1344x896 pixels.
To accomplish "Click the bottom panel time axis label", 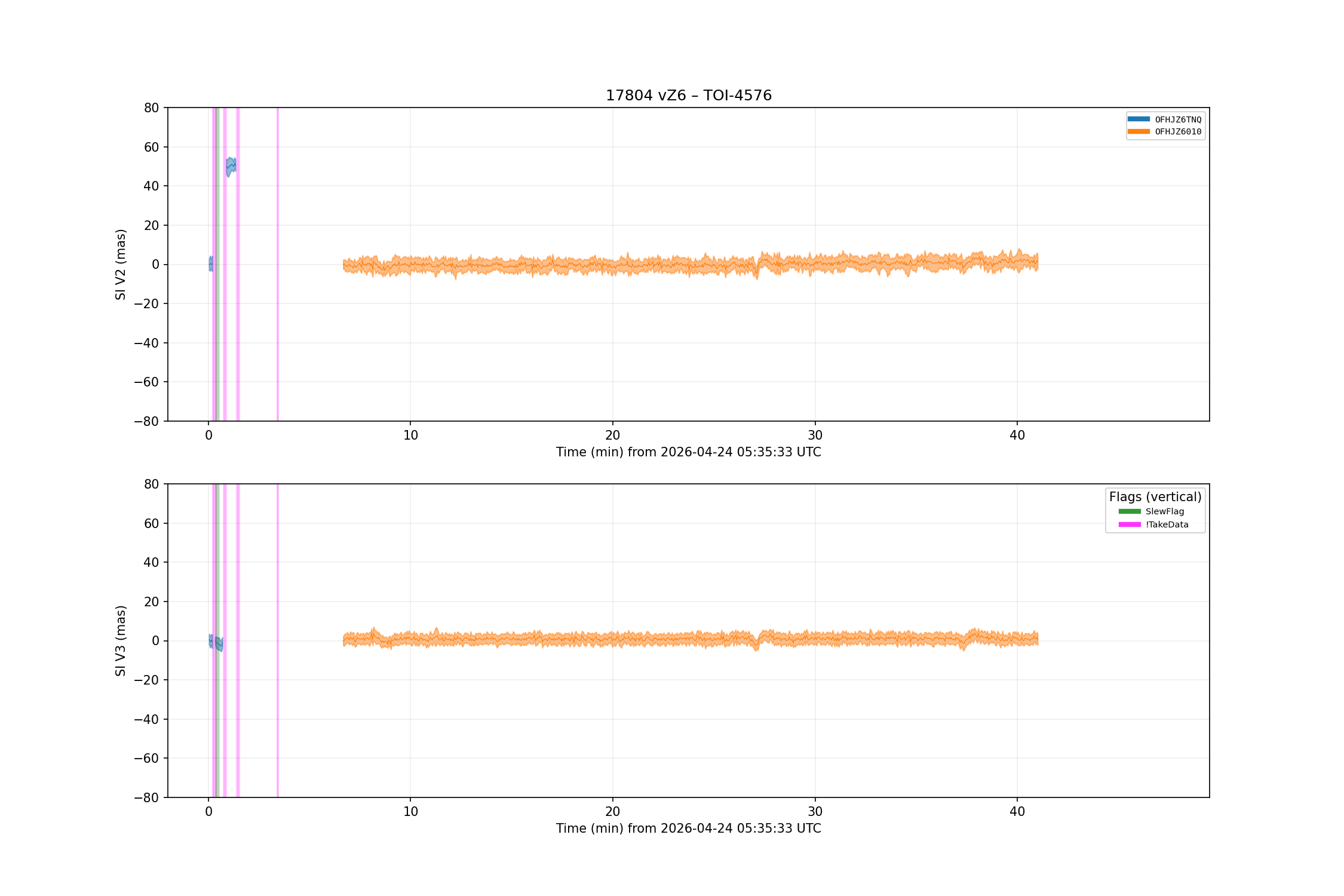I will point(689,829).
